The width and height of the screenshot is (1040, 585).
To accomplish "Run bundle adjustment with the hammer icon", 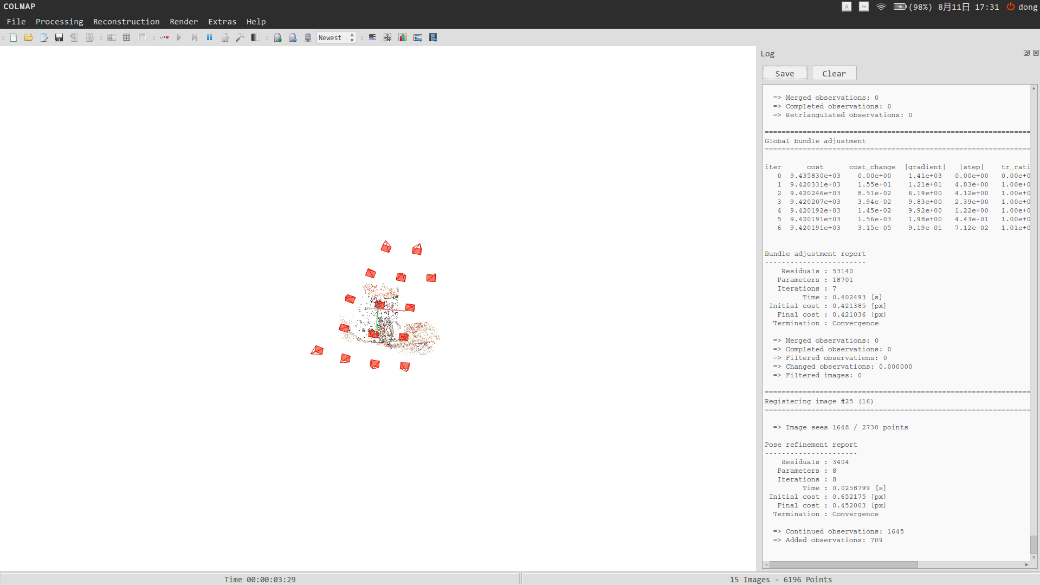I will pos(240,38).
